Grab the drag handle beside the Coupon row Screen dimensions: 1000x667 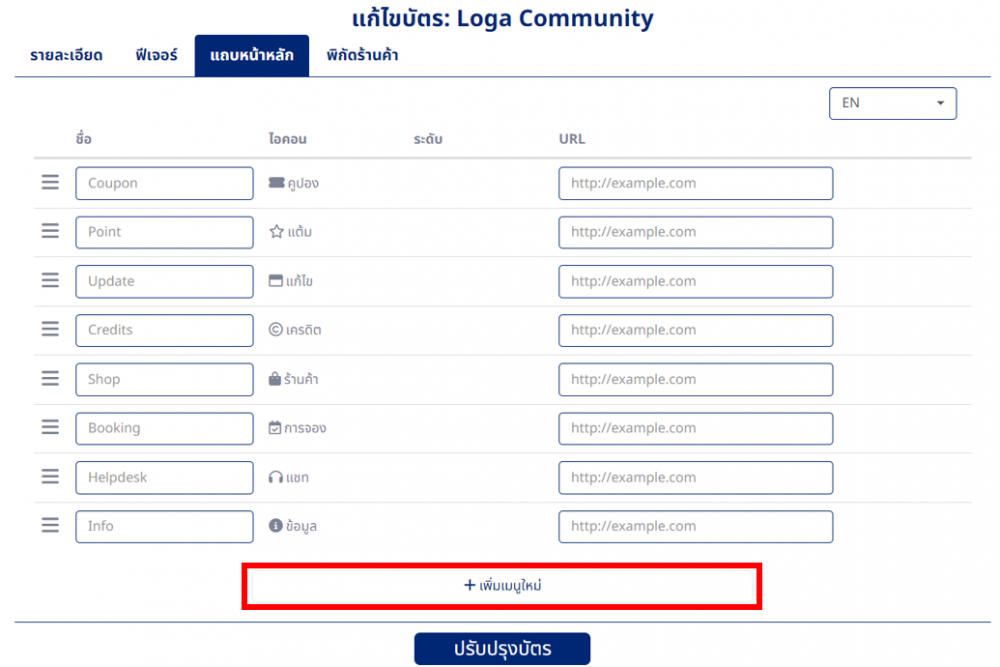tap(49, 183)
